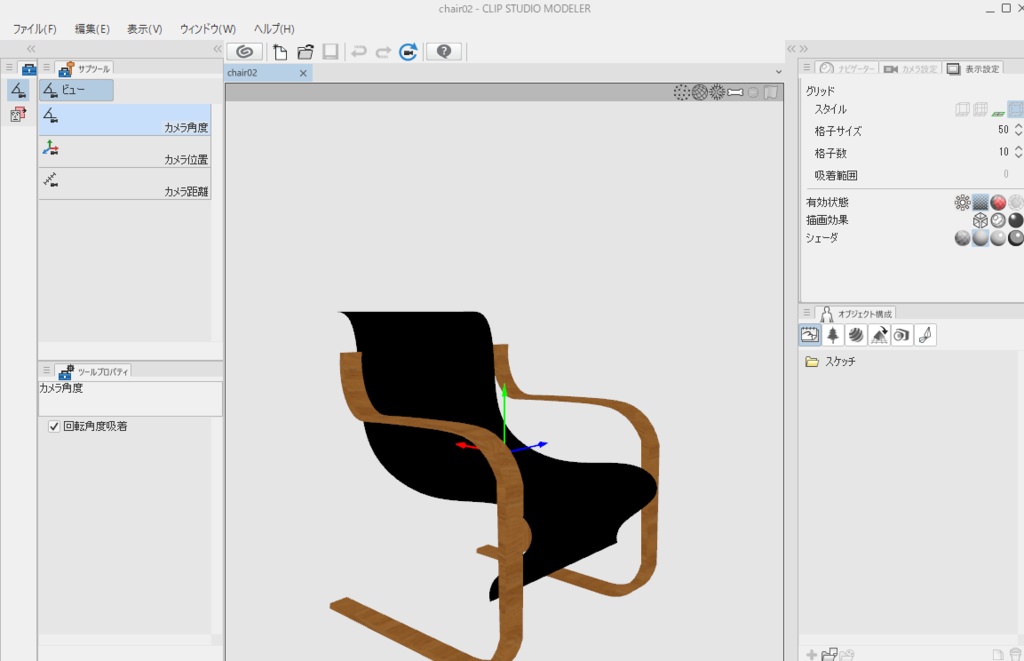Increase the 格子サイズ value
The width and height of the screenshot is (1024, 661).
click(1018, 125)
